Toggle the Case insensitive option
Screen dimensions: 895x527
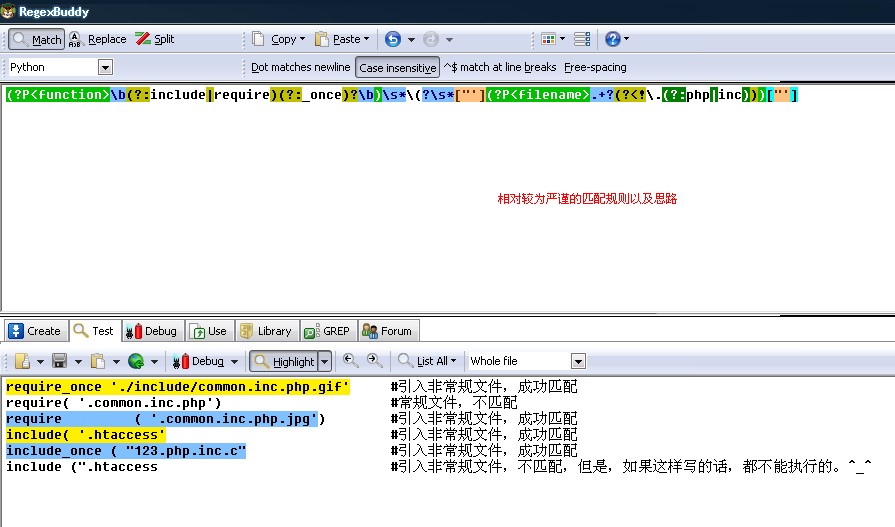coord(398,67)
